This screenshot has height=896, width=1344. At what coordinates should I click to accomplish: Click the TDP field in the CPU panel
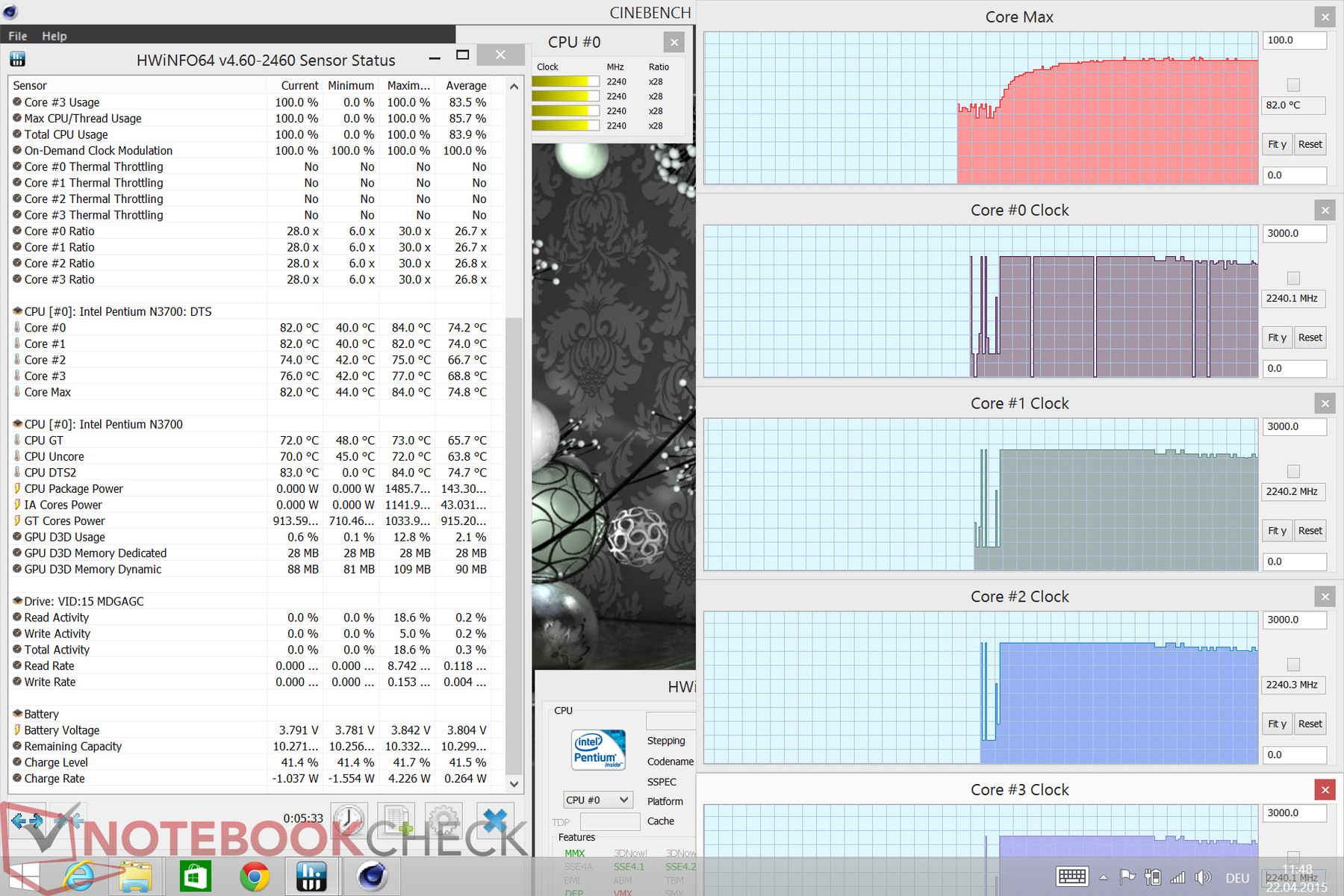pyautogui.click(x=610, y=822)
